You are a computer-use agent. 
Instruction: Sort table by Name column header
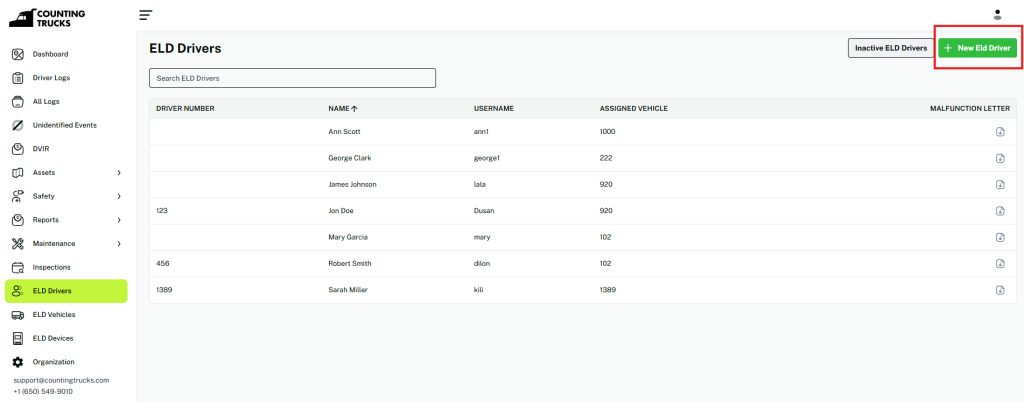pos(343,108)
